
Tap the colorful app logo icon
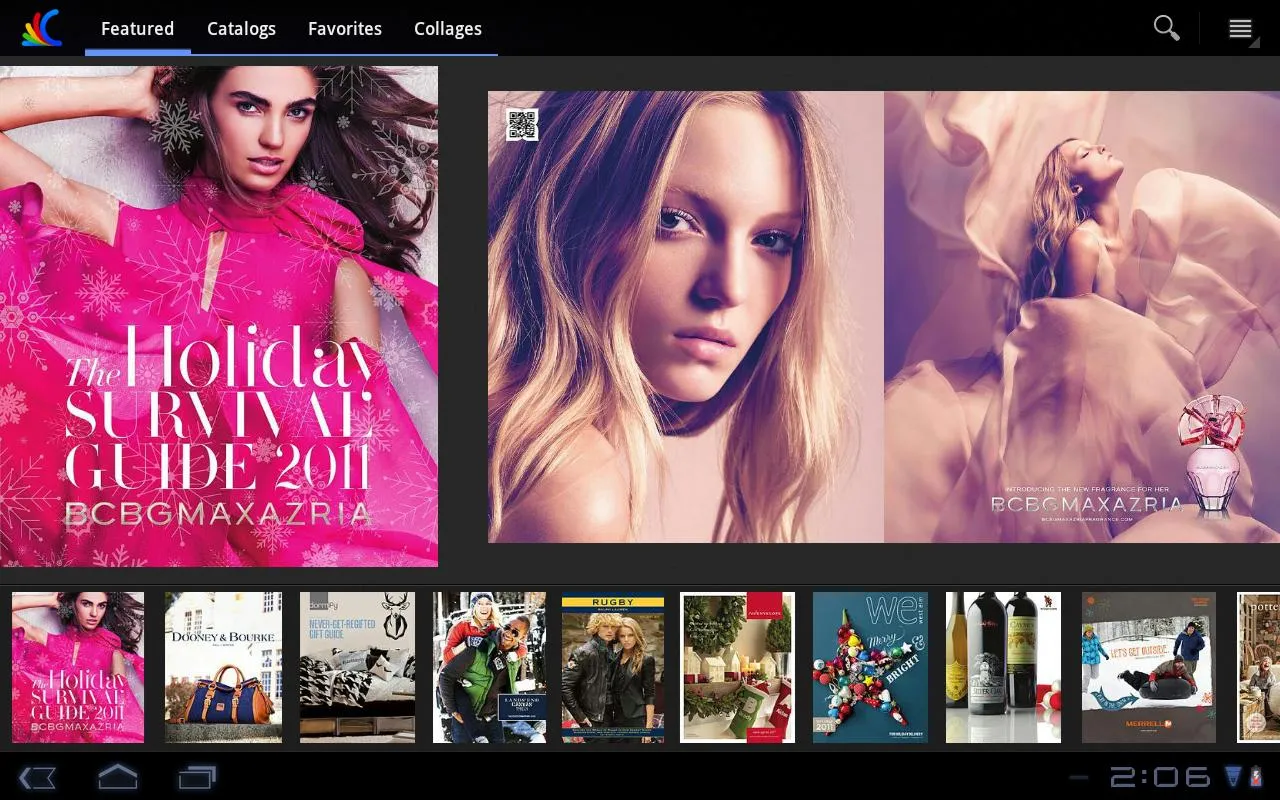click(x=42, y=27)
